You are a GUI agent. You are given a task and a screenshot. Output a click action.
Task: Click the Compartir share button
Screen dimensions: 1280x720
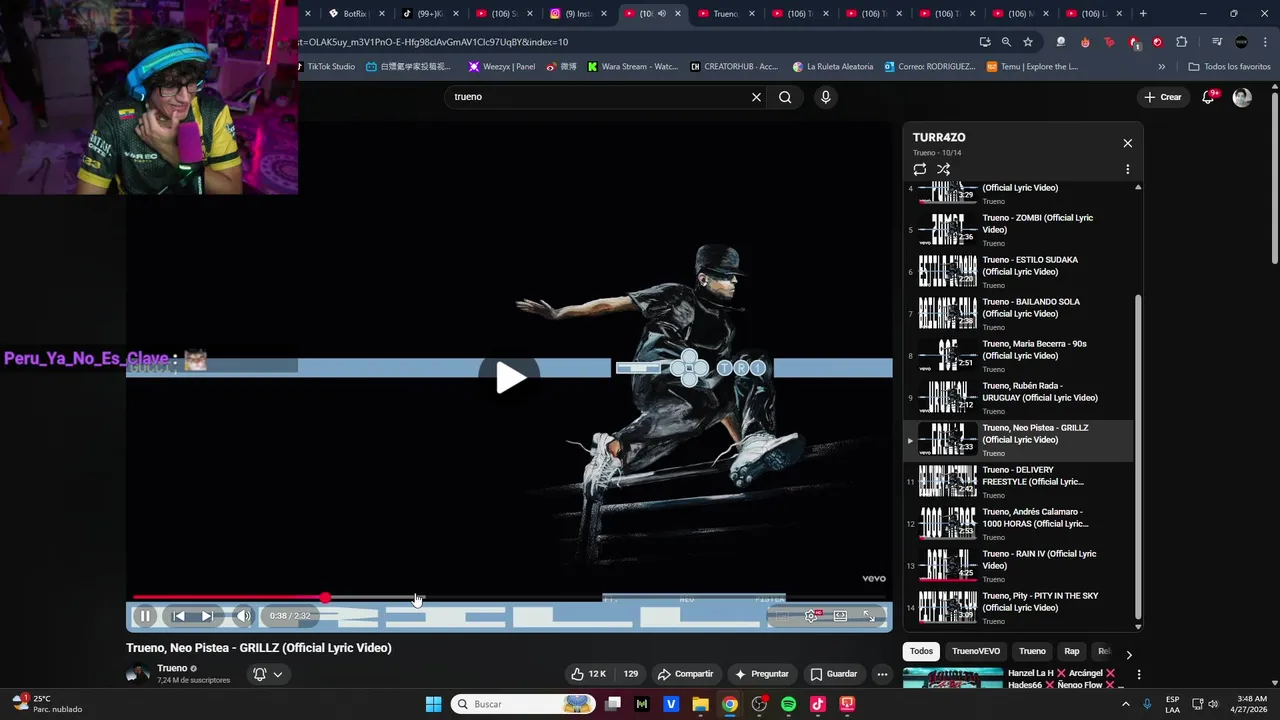point(686,674)
